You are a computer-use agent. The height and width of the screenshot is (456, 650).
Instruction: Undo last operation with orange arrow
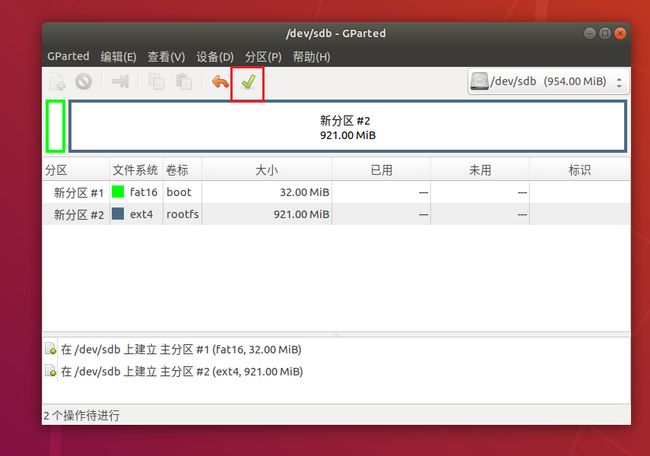tap(220, 82)
